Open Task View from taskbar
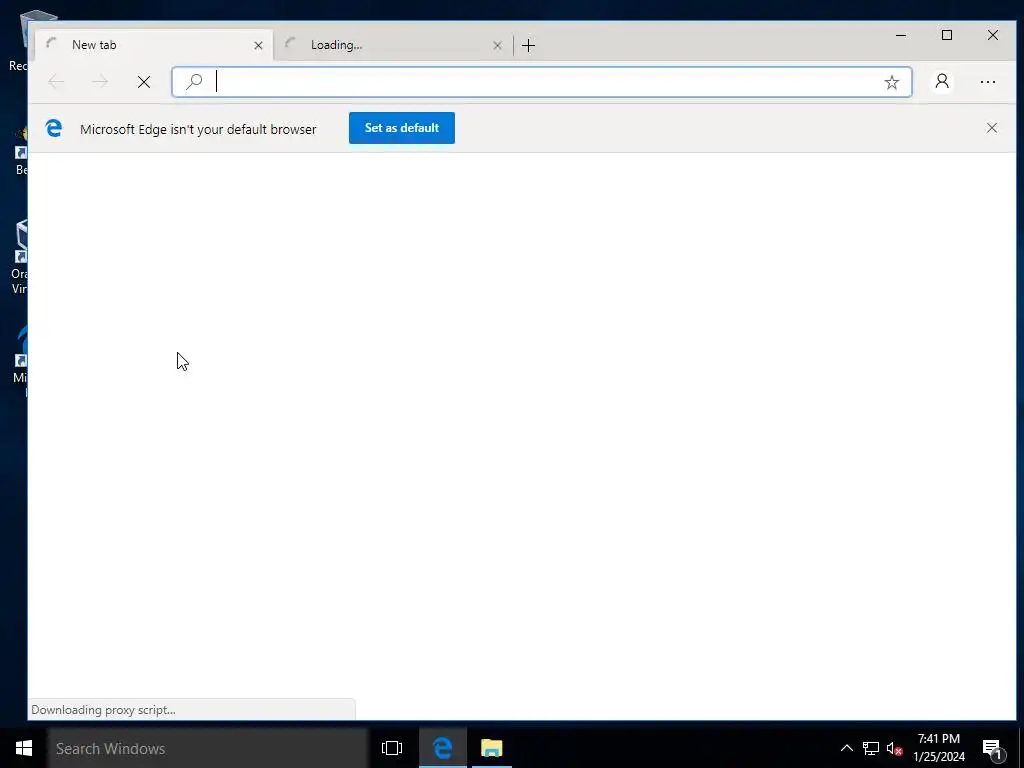The image size is (1024, 768). (392, 748)
